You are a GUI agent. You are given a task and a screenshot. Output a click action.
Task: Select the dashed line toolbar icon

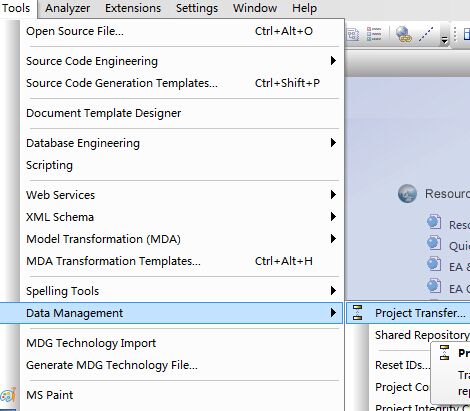pyautogui.click(x=426, y=34)
